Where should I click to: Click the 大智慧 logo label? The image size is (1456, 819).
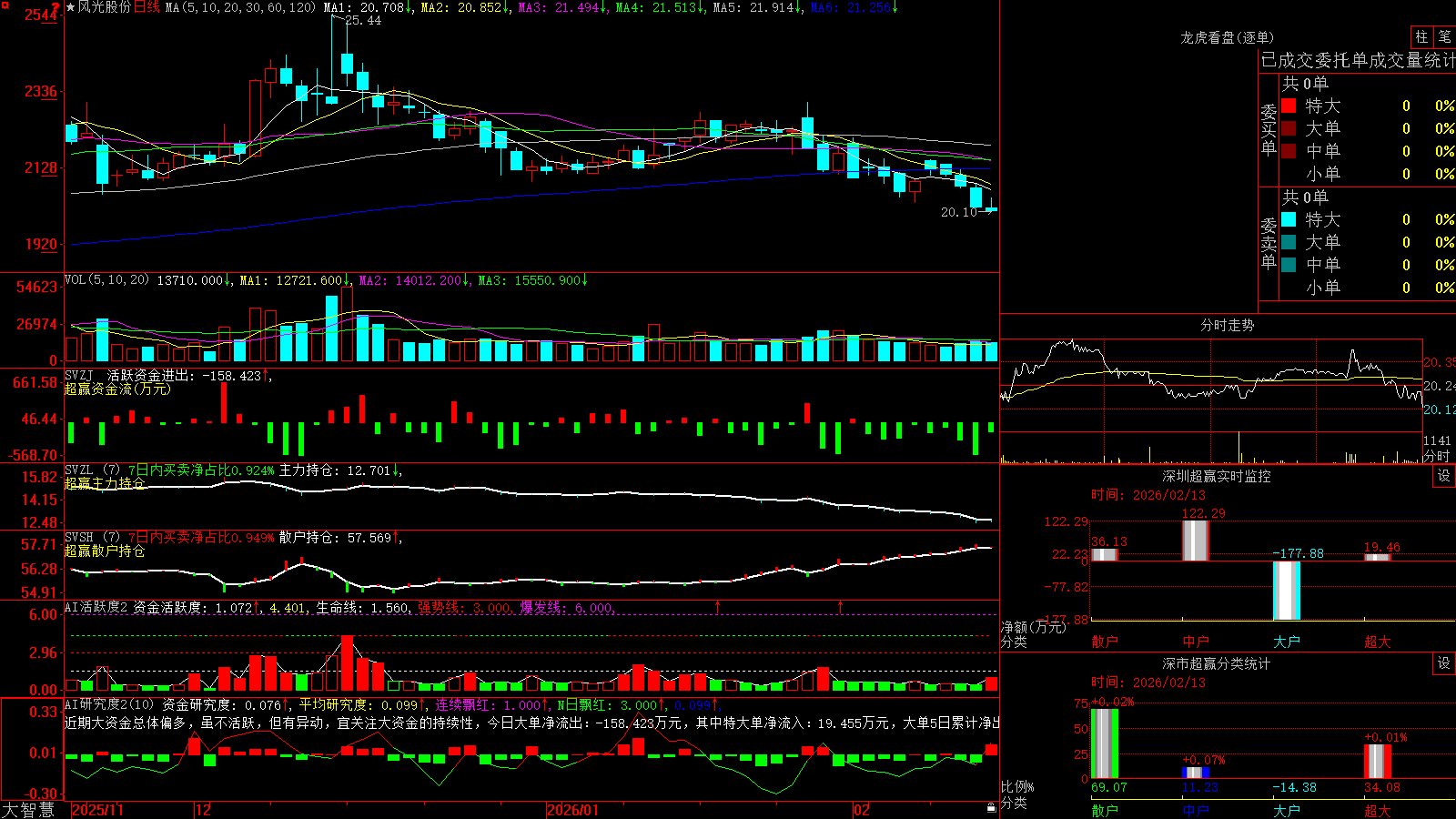(28, 810)
